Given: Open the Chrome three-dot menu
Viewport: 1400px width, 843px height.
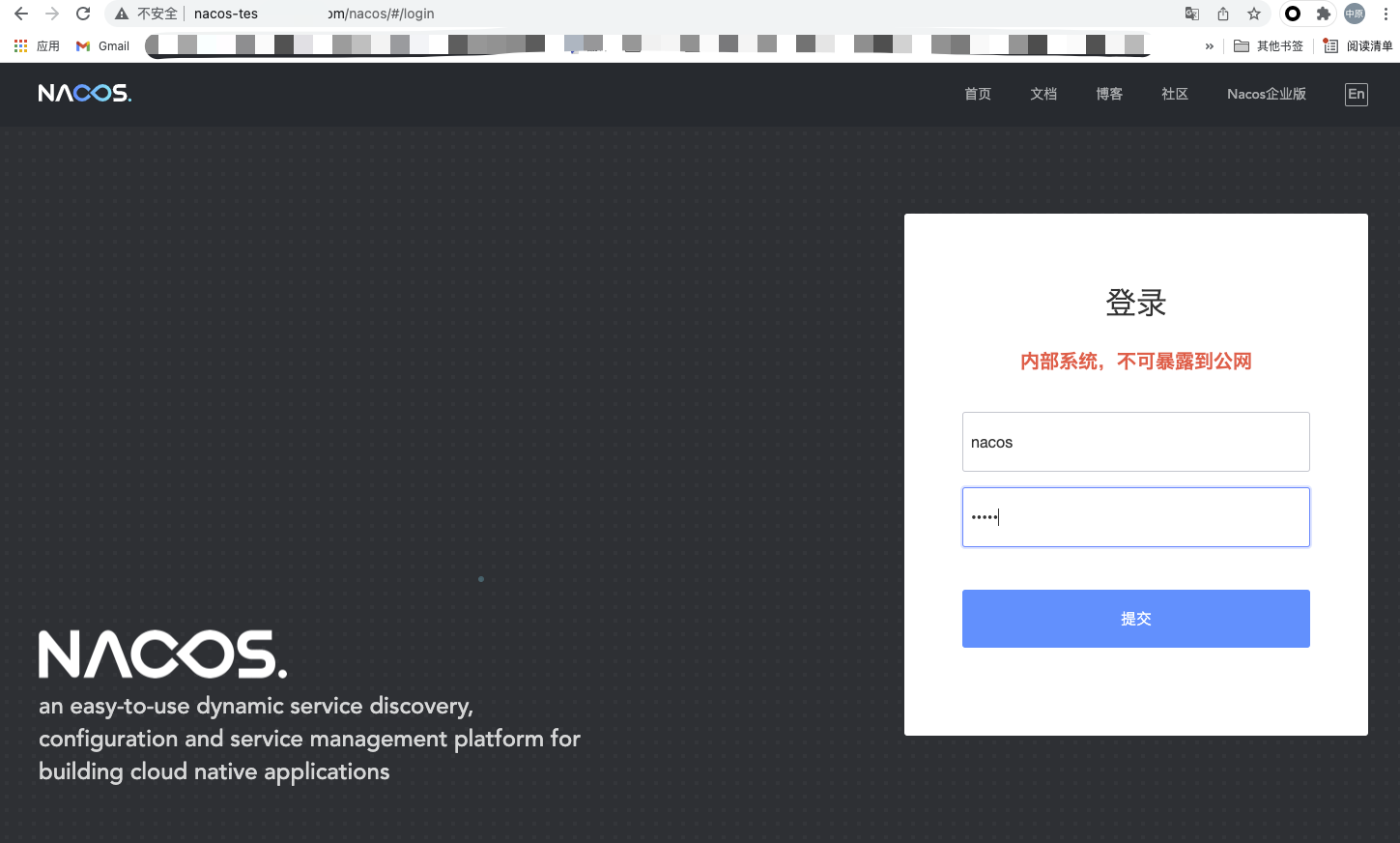Looking at the screenshot, I should point(1386,14).
